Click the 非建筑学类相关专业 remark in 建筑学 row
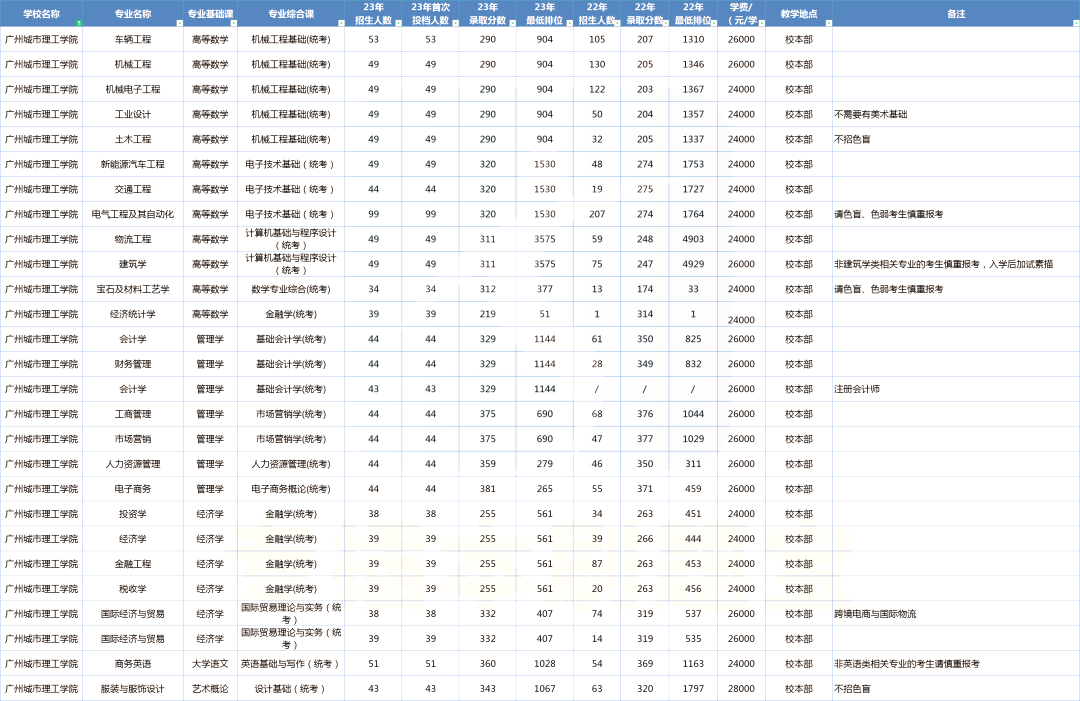 pos(943,264)
